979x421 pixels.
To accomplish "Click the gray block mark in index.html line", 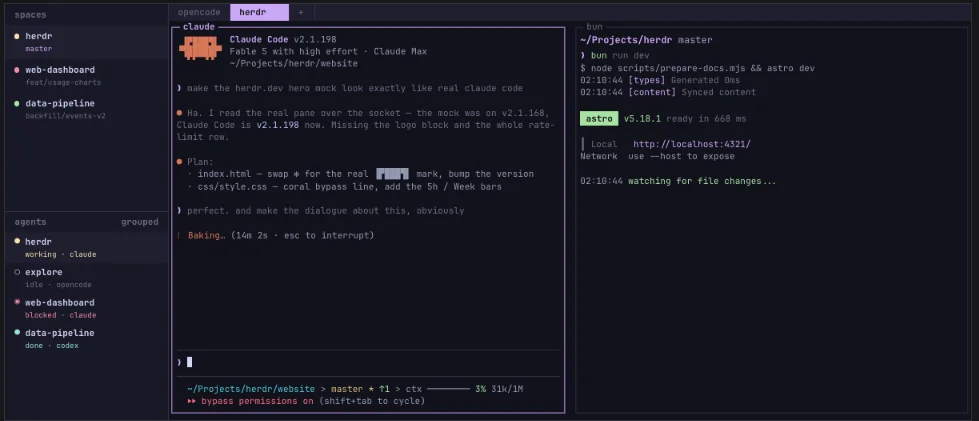I will tap(392, 174).
